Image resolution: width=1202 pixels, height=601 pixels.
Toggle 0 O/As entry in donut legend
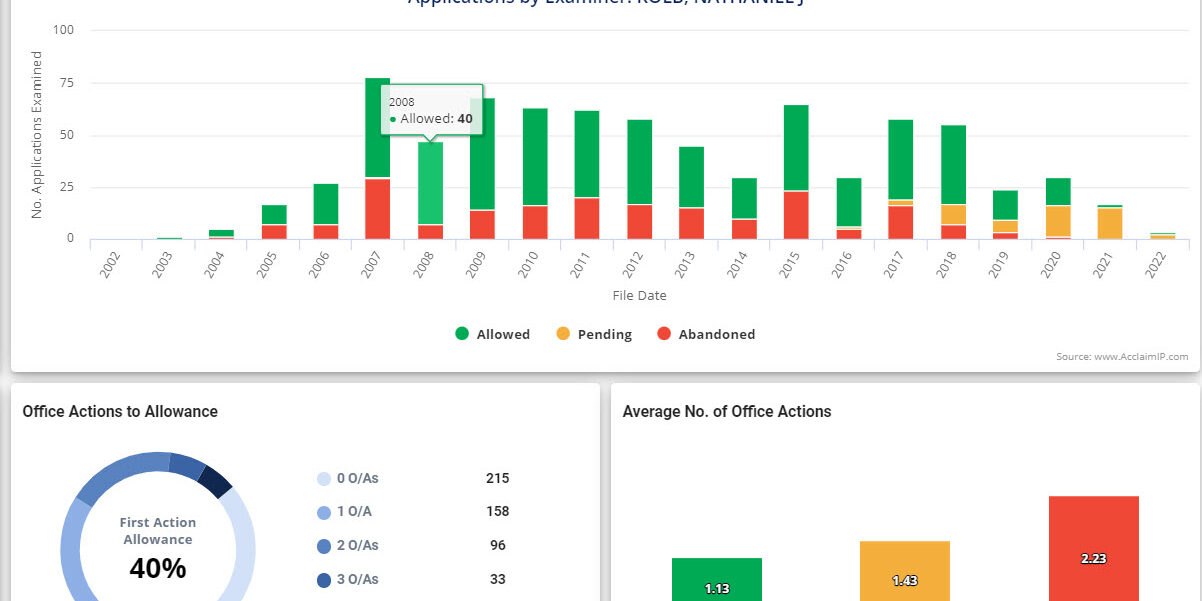click(347, 478)
